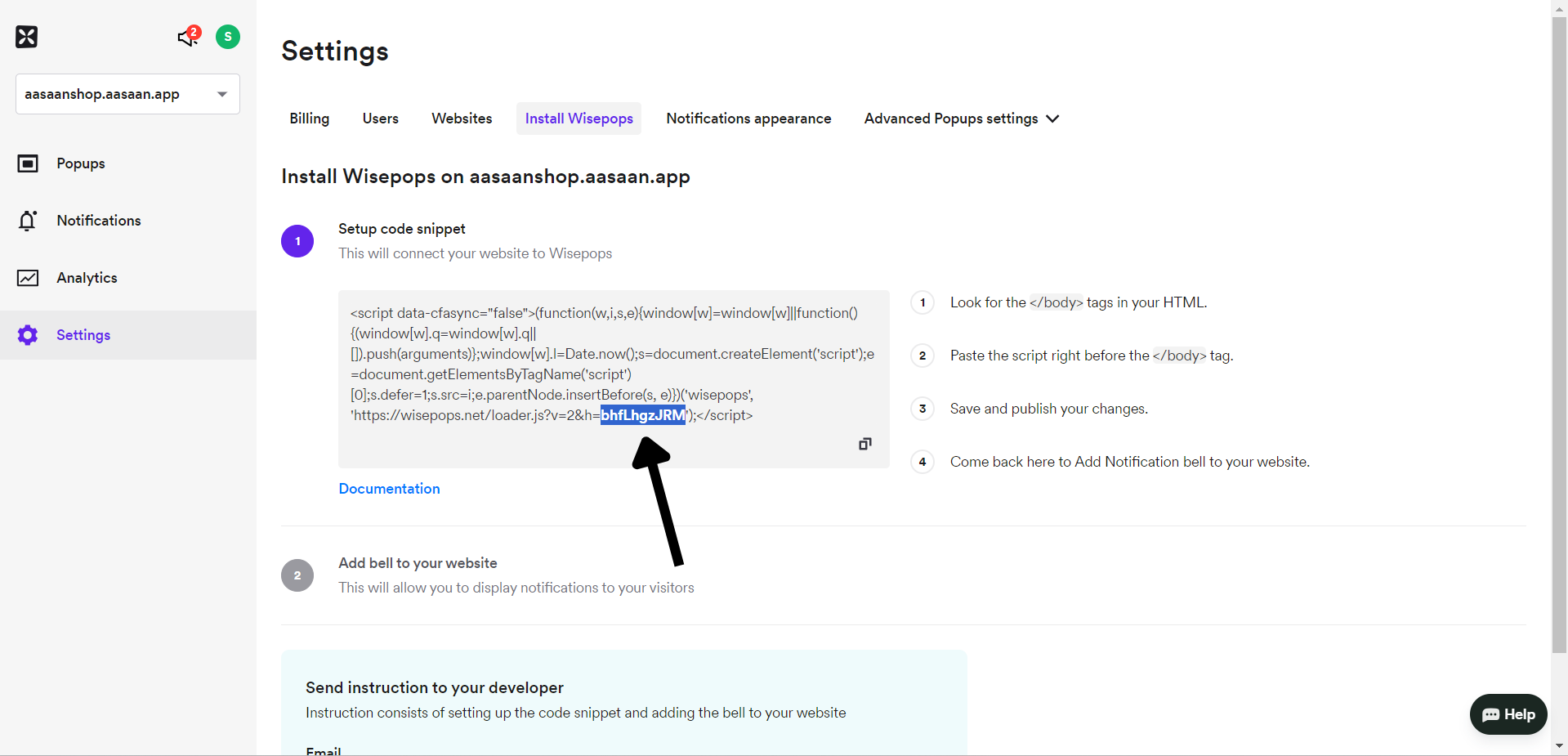Screen dimensions: 1568x756
Task: Open the Documentation link
Action: click(389, 489)
